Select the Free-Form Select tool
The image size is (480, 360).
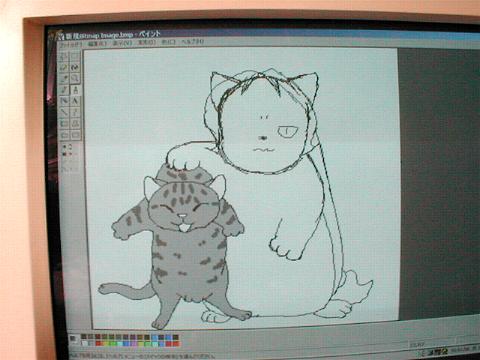(x=64, y=56)
